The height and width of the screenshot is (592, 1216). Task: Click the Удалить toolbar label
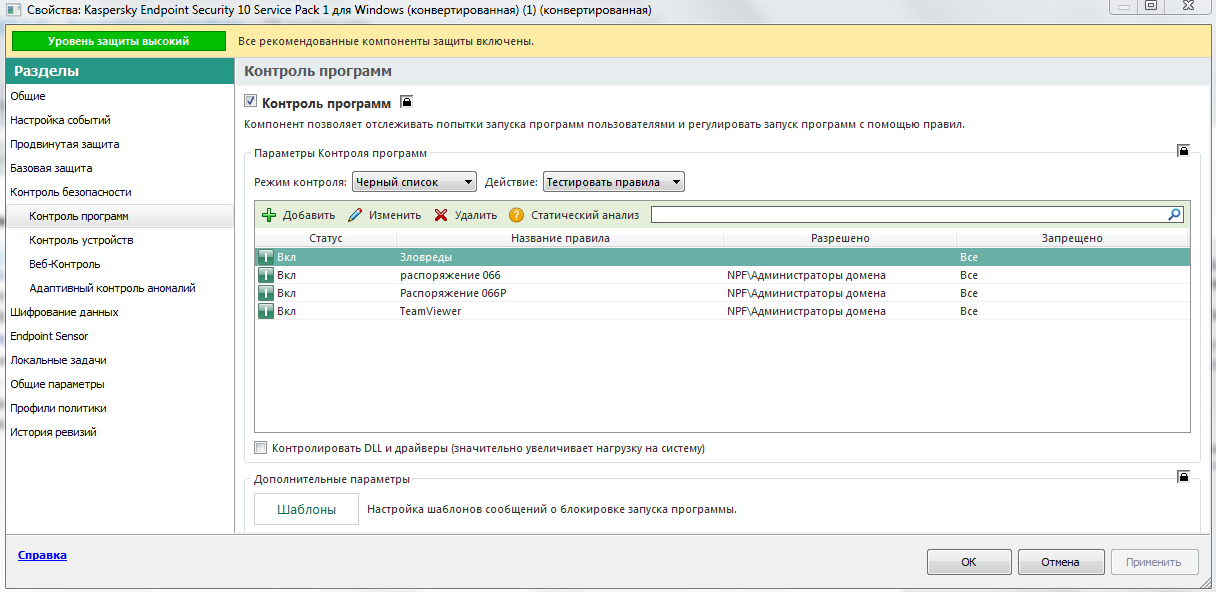point(476,215)
